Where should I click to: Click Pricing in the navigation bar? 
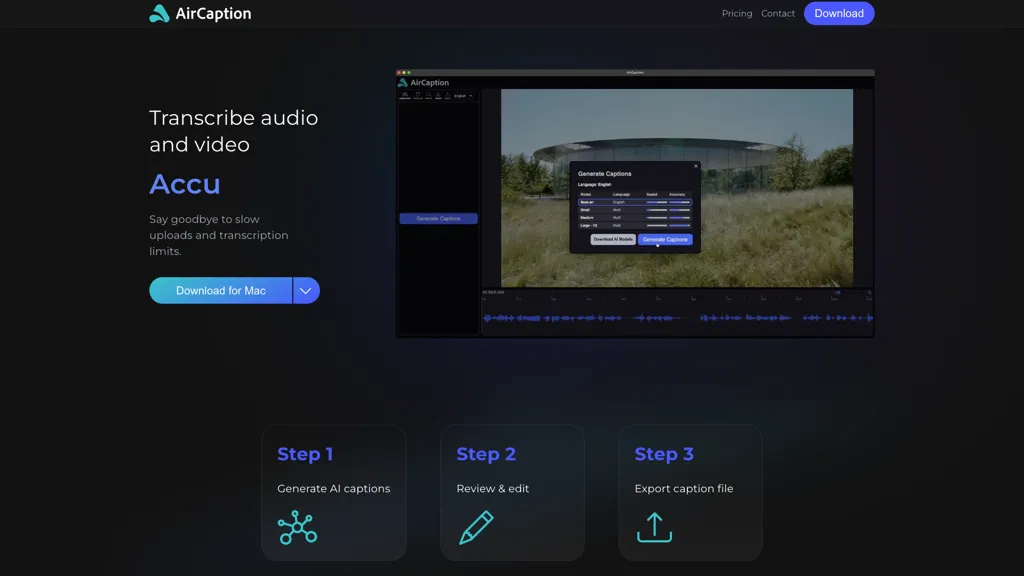(x=737, y=13)
